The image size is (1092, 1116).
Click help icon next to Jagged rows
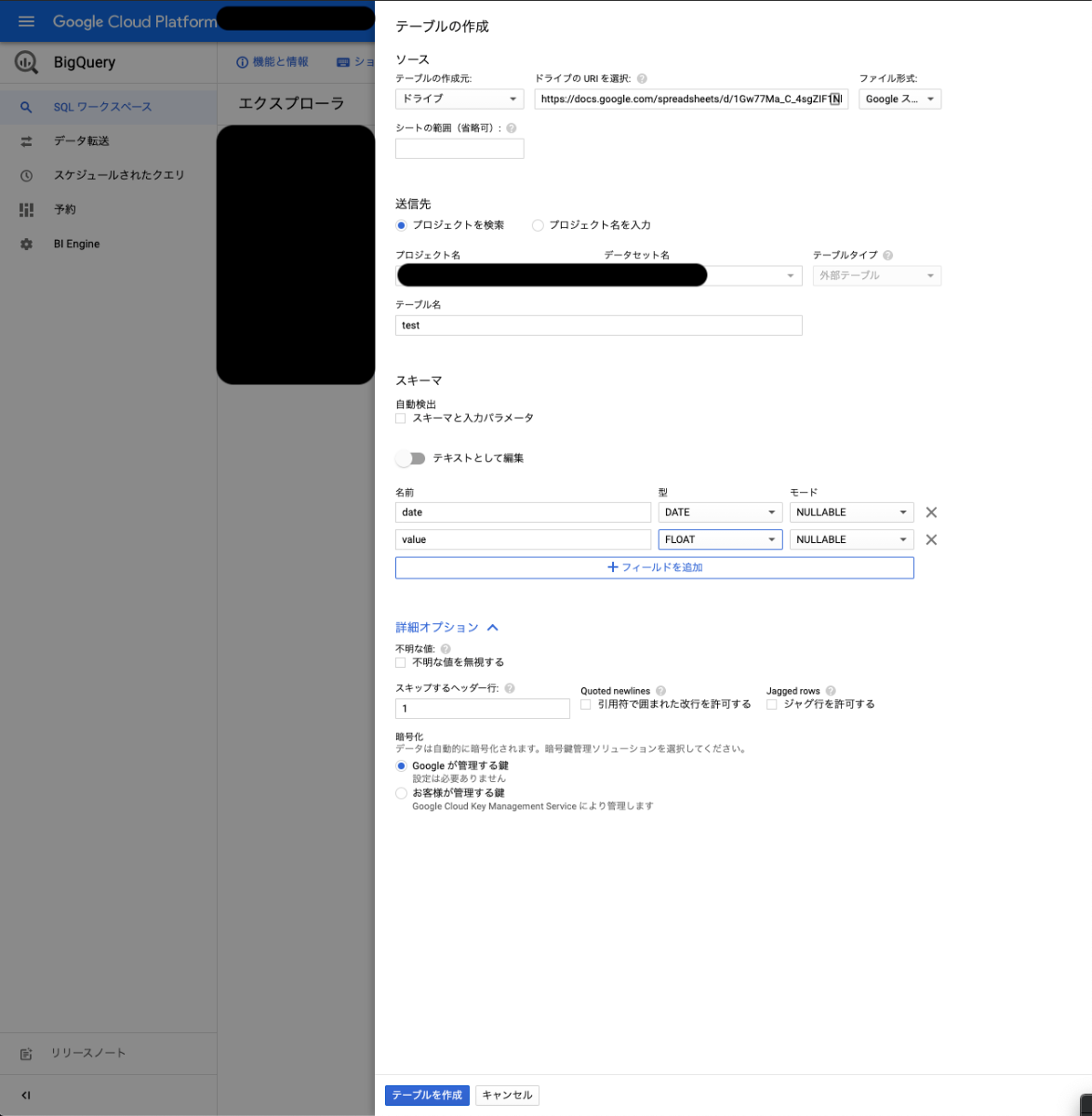pyautogui.click(x=831, y=691)
